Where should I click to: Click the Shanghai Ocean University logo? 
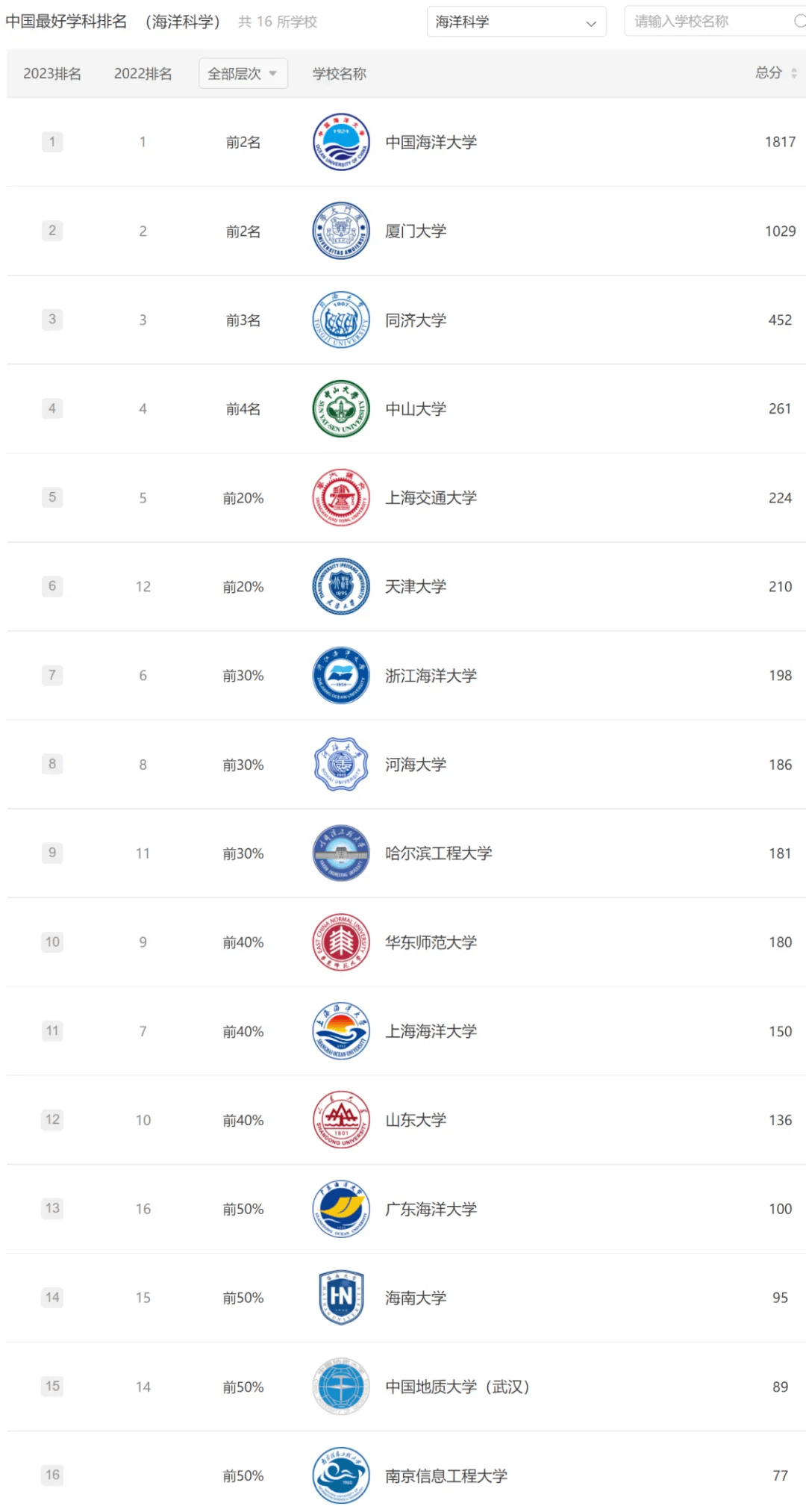pos(341,1031)
